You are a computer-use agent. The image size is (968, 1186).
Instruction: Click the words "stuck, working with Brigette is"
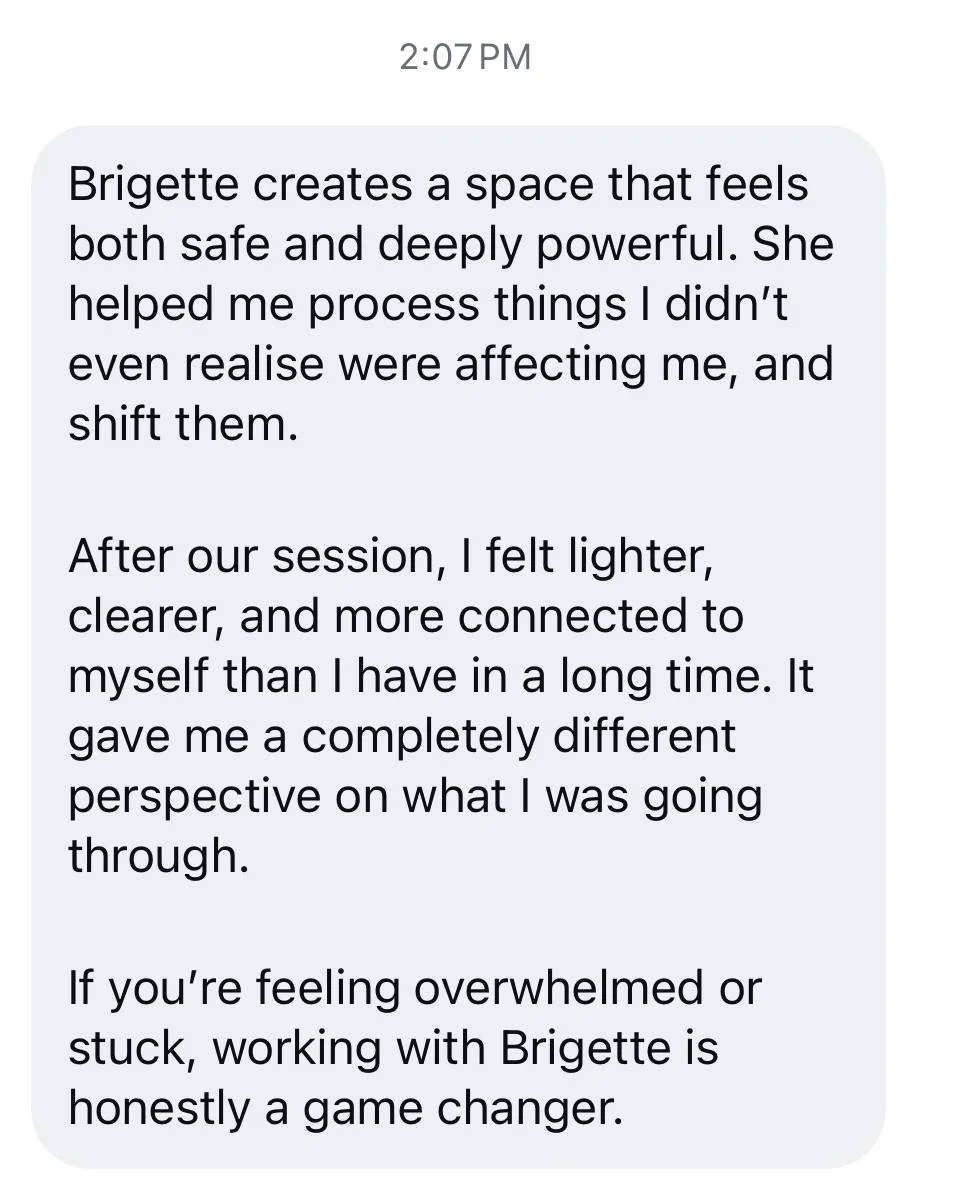pos(393,1049)
